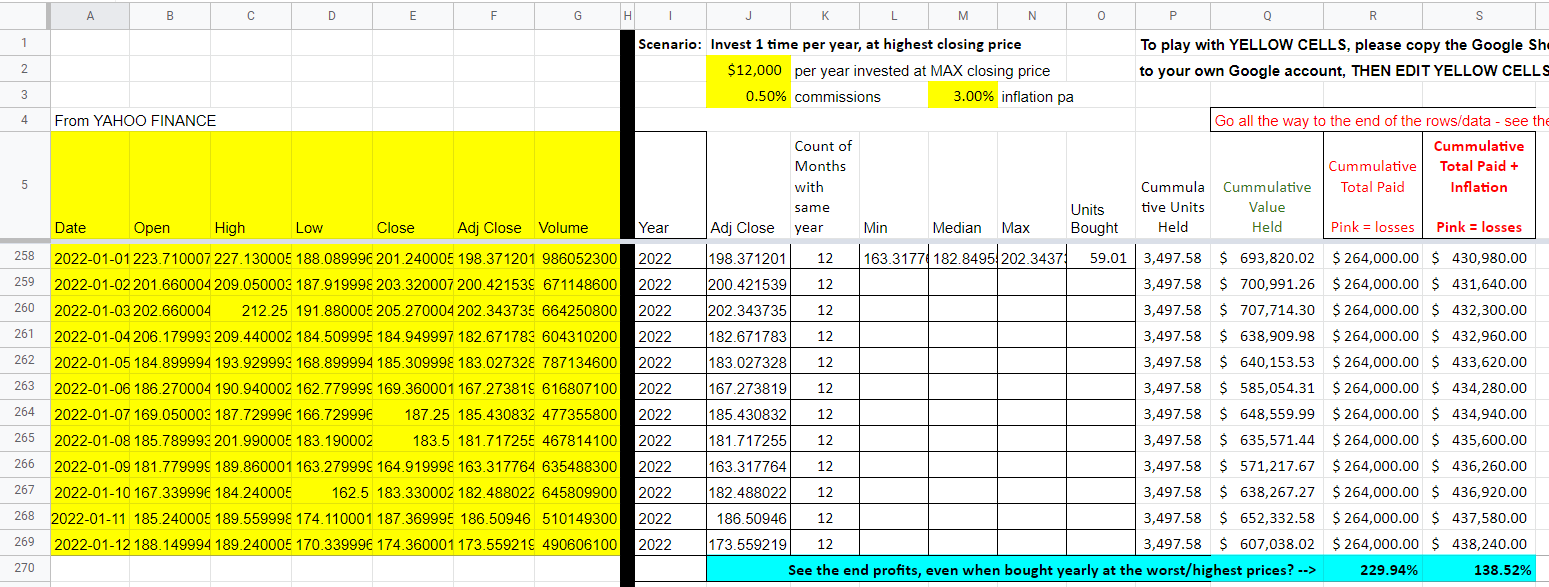Click value held cell $ 693,820.02
1549x587 pixels.
1267,258
